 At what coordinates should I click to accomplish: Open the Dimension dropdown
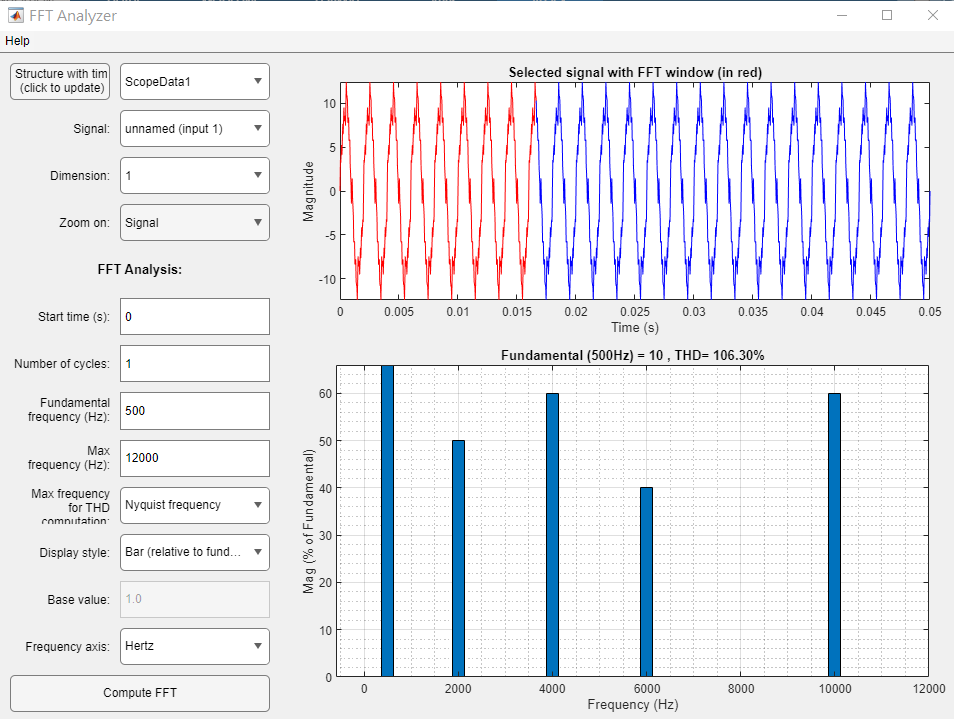click(x=195, y=175)
